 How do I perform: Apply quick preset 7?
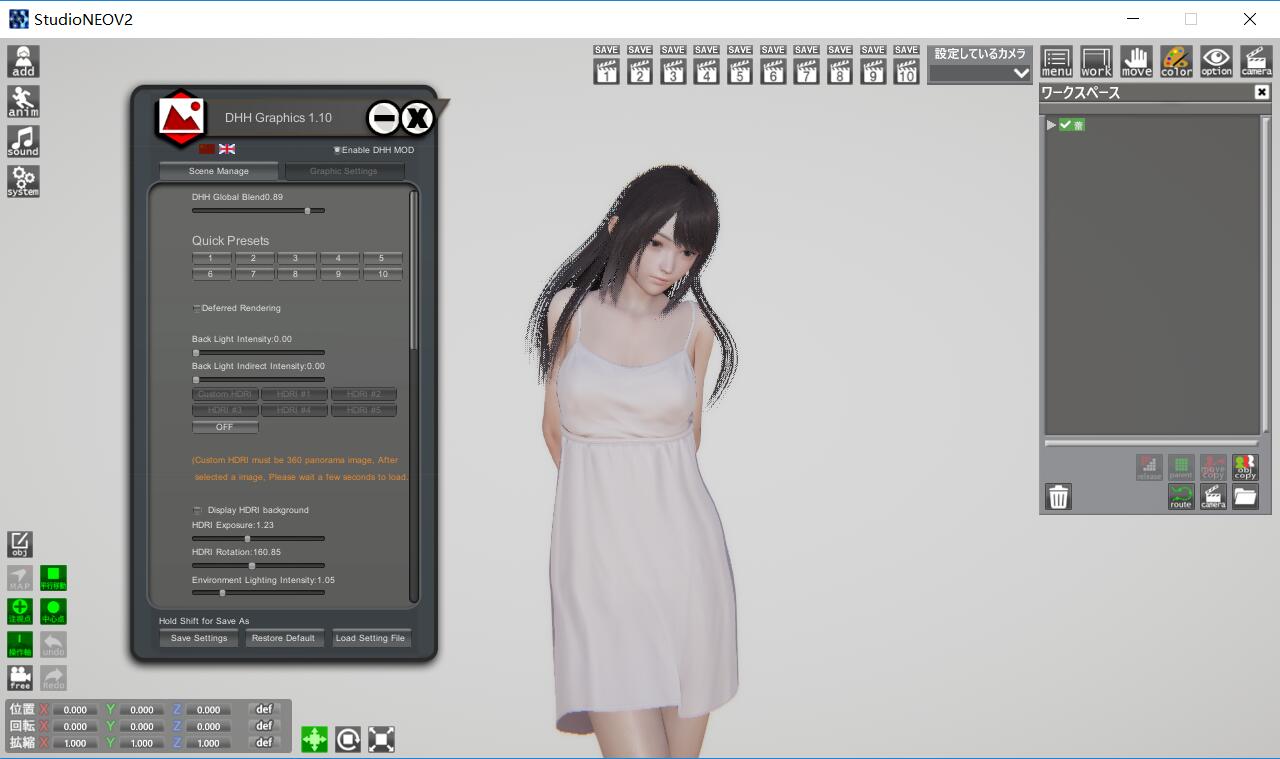254,274
